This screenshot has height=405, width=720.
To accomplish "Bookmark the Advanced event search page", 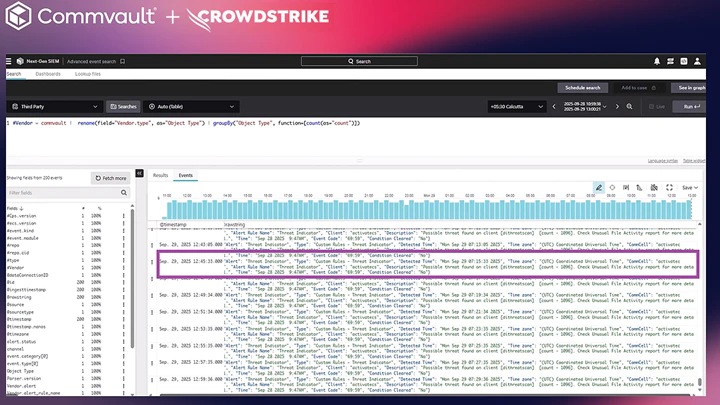I will click(123, 61).
